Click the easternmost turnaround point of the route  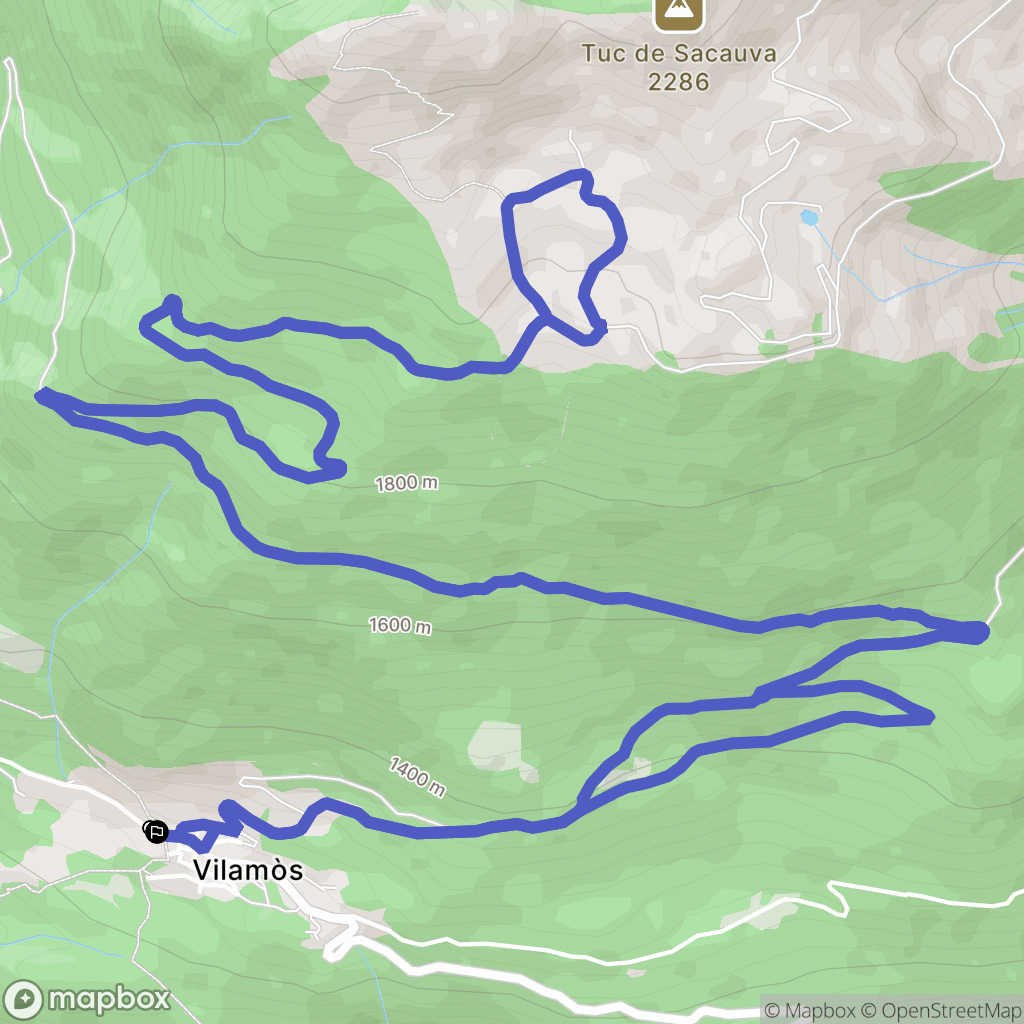978,632
